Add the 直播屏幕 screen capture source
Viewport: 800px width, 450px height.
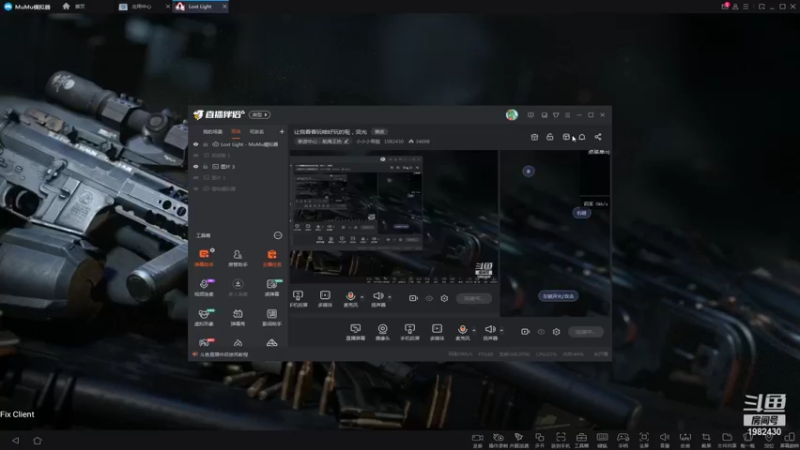point(356,332)
